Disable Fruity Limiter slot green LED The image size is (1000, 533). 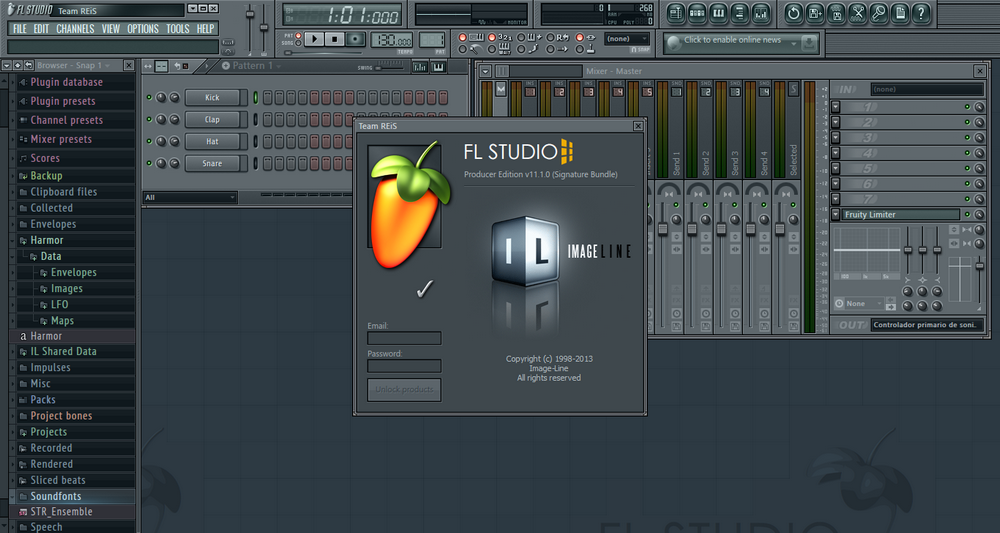click(967, 215)
